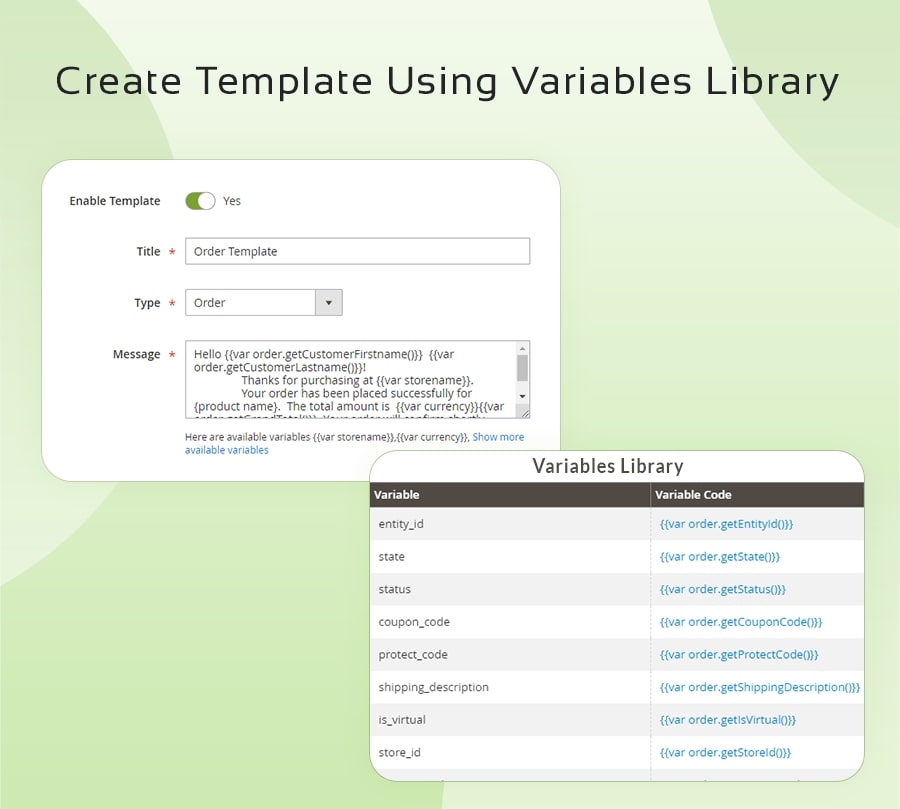Select the getEntityId variable code
This screenshot has height=809, width=900.
tap(726, 524)
